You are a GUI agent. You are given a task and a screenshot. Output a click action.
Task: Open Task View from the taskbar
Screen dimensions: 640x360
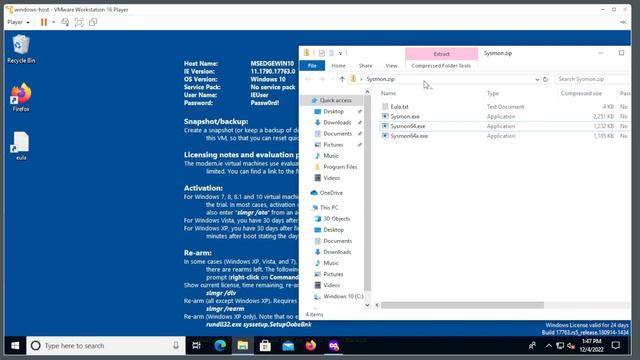pyautogui.click(x=196, y=346)
